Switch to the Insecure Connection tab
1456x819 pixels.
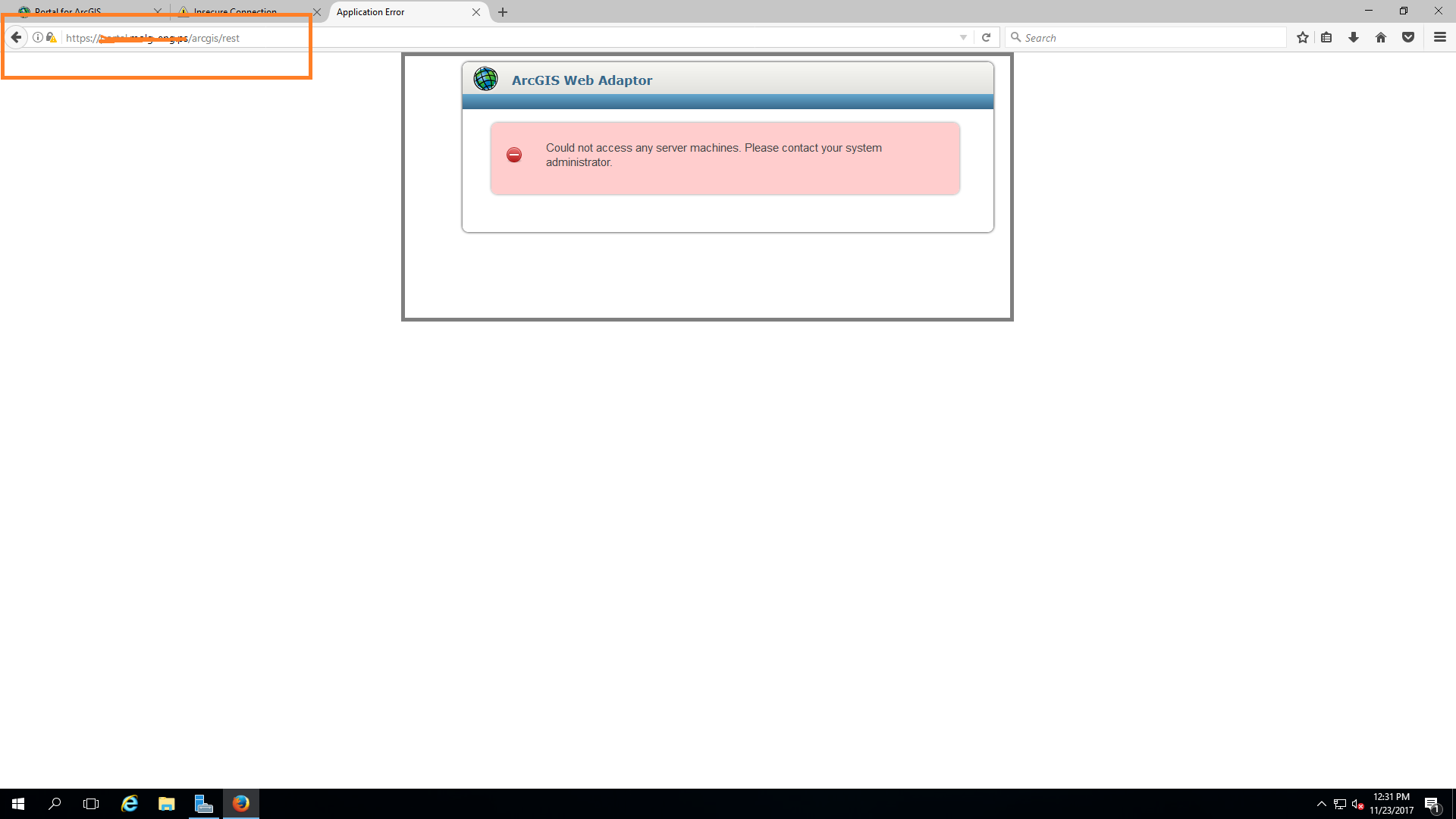[x=243, y=11]
